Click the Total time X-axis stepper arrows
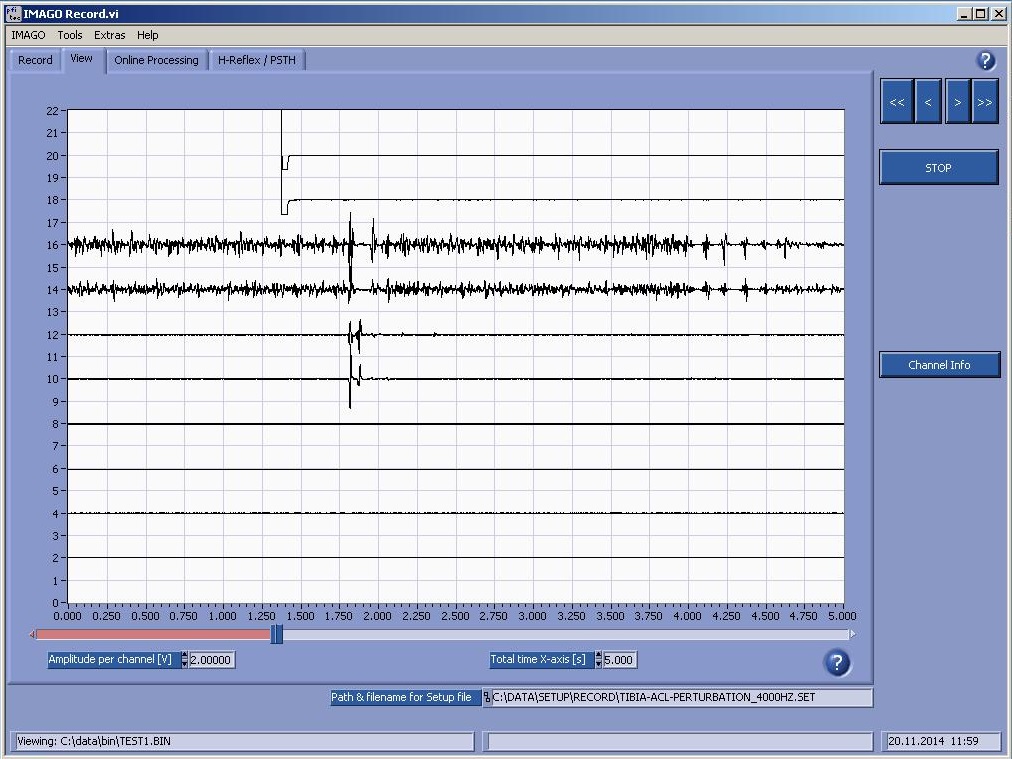This screenshot has width=1012, height=759. click(599, 660)
